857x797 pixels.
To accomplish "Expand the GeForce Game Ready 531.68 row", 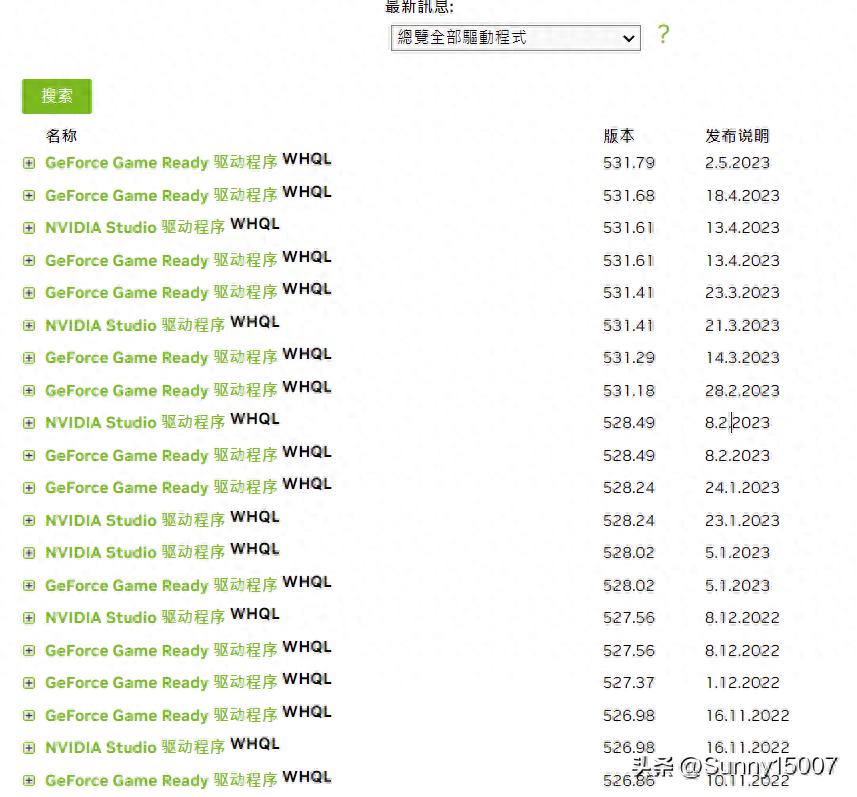I will 29,196.
